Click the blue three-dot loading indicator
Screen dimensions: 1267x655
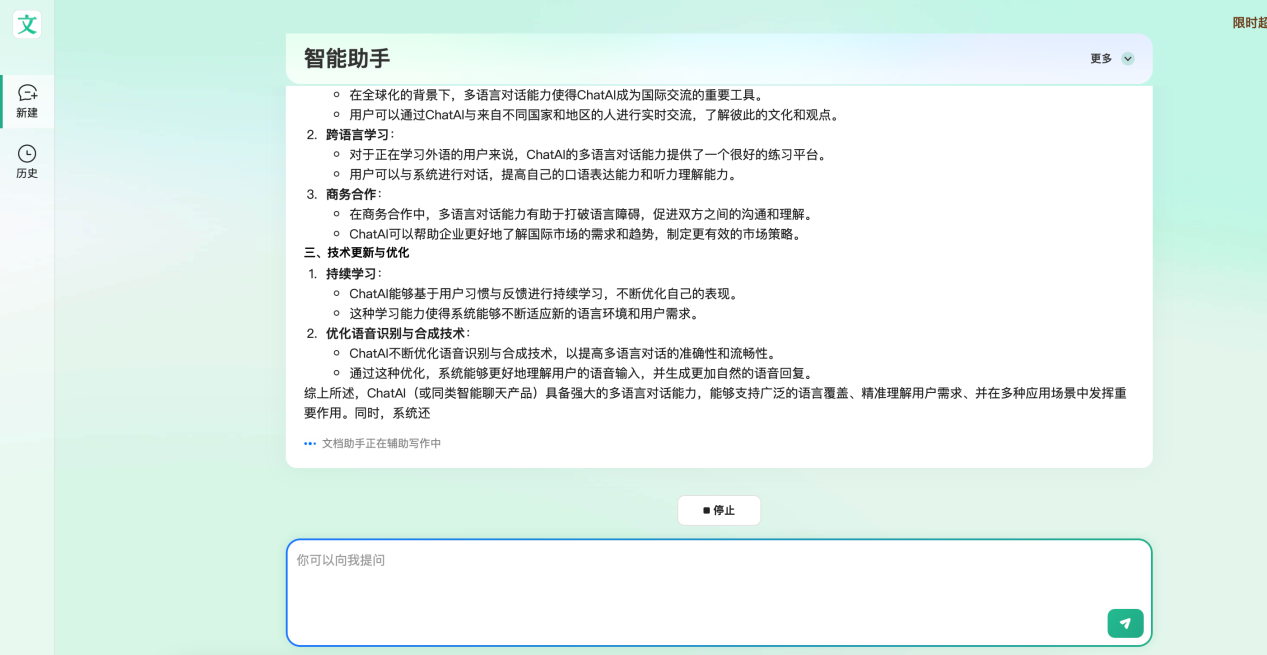(310, 444)
